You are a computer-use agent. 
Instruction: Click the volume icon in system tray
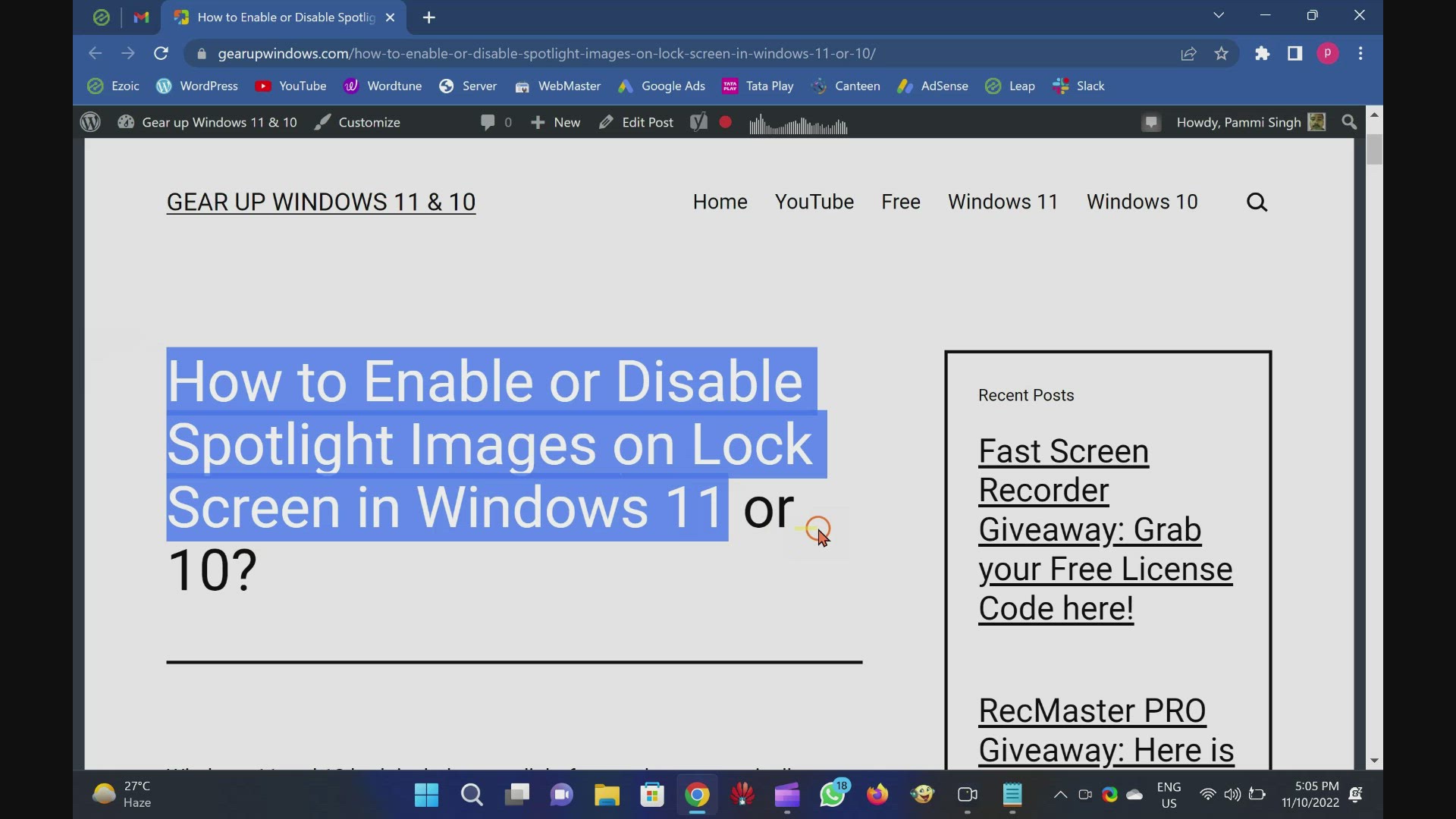coord(1232,795)
